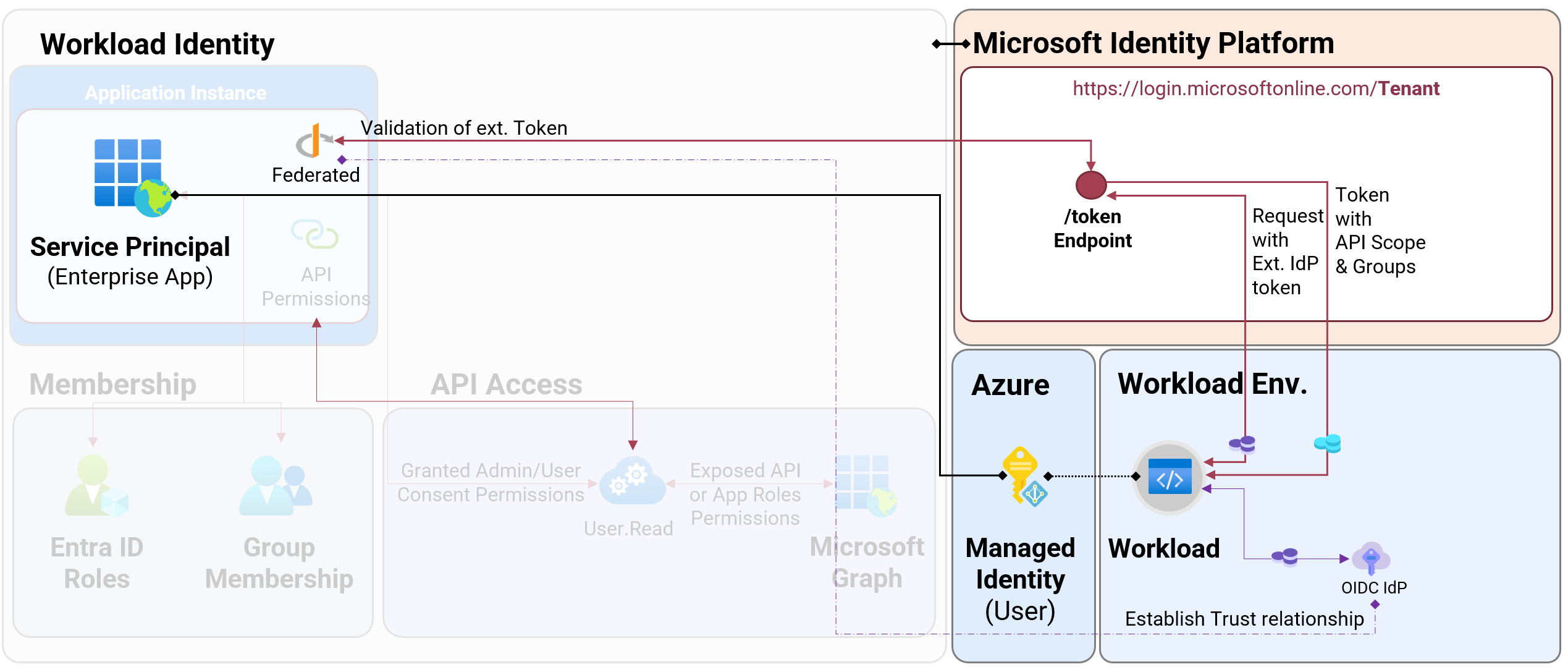Click the red /token Endpoint circle
This screenshot has width=1568, height=672.
[1090, 185]
